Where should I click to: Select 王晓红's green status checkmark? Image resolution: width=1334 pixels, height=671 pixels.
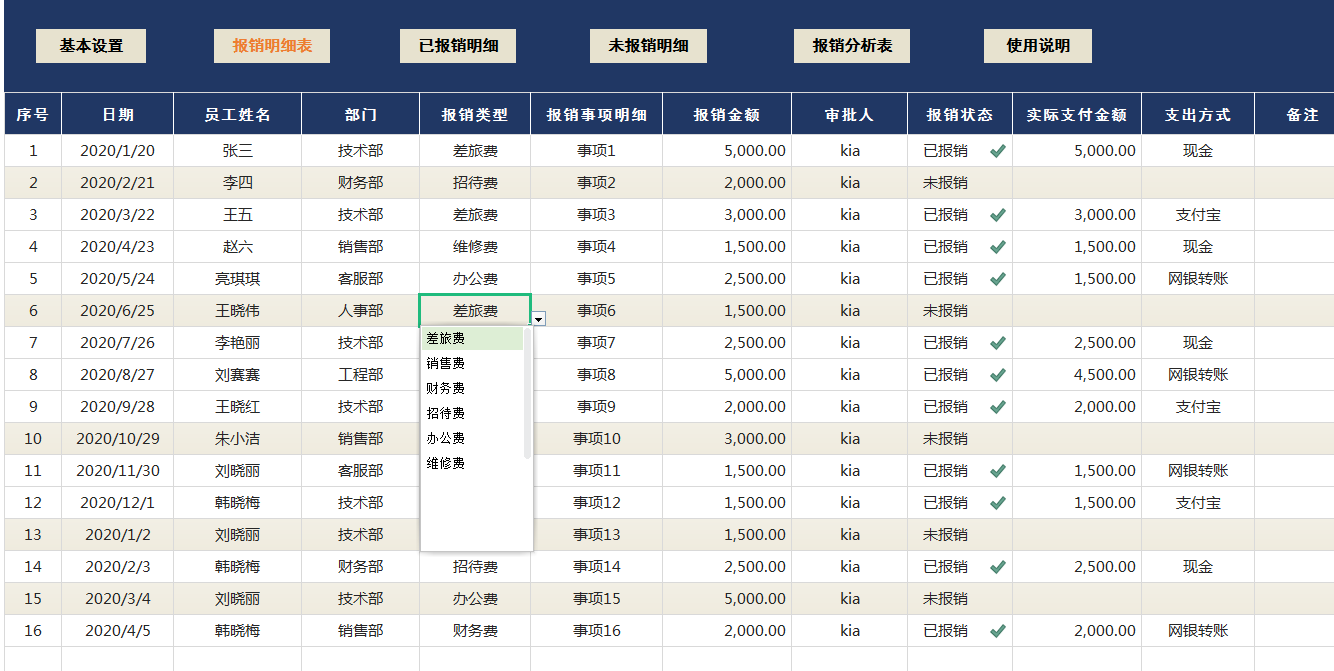996,406
